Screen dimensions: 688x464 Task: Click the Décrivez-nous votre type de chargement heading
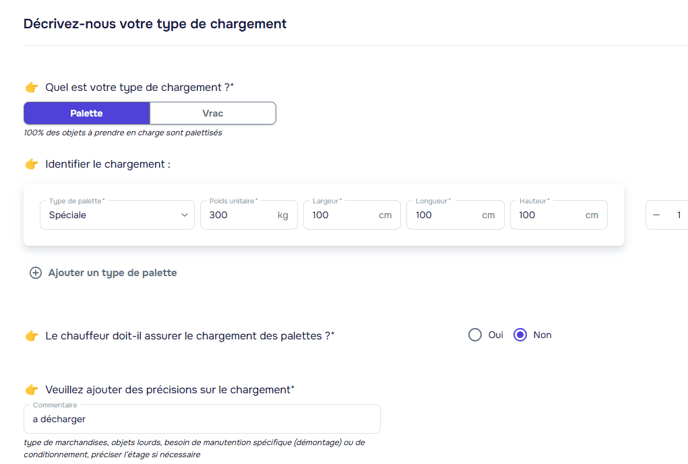155,23
